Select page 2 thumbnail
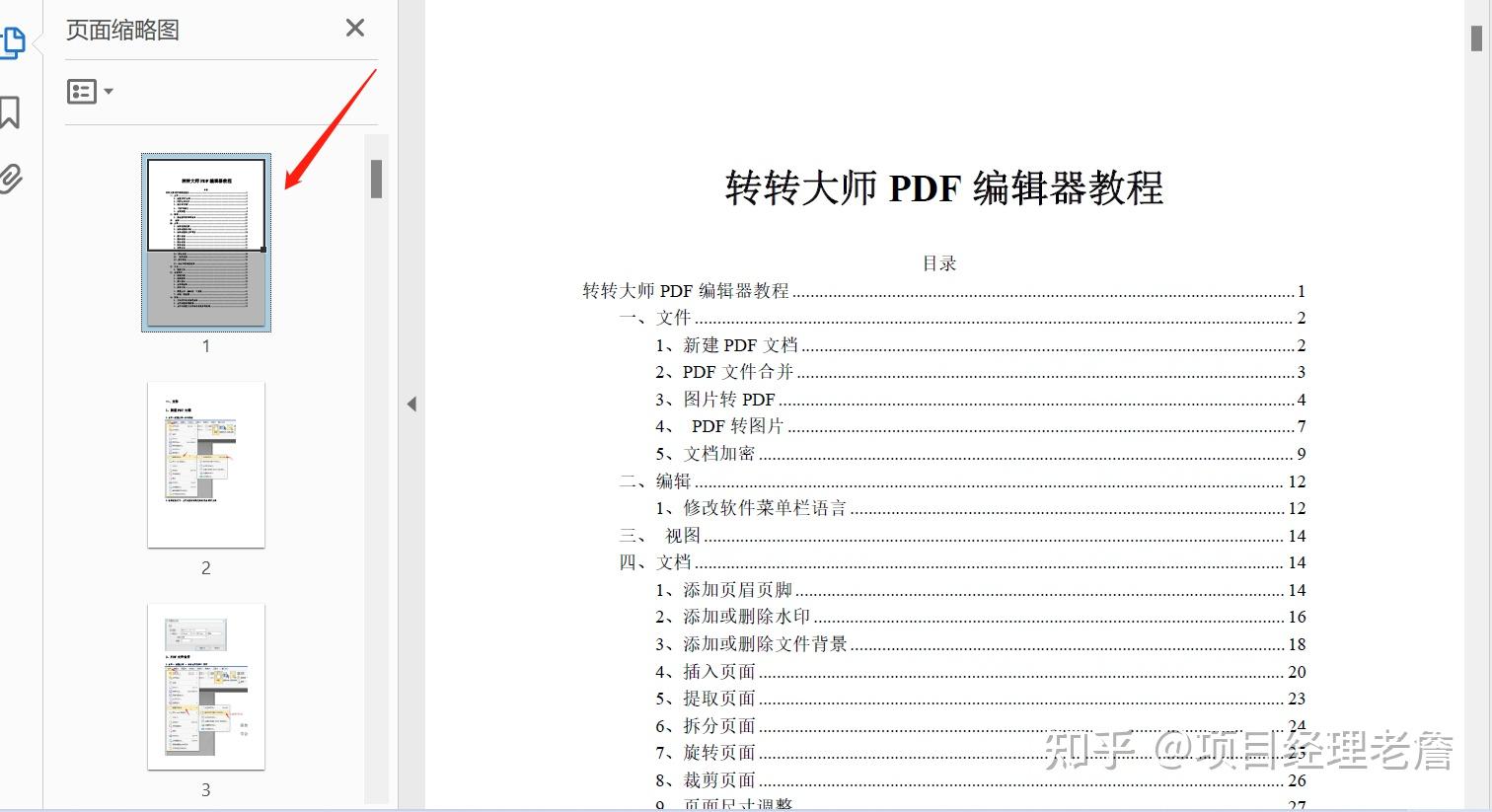This screenshot has height=812, width=1492. pyautogui.click(x=206, y=465)
